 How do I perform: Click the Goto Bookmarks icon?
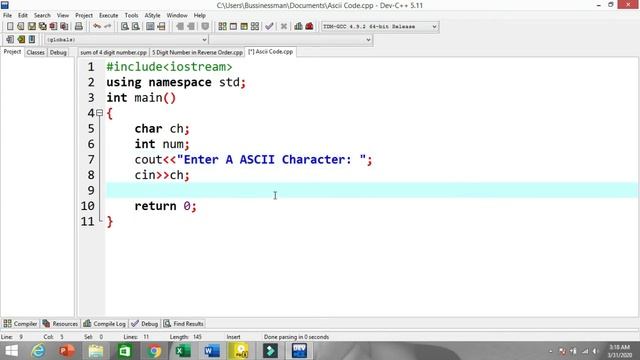(x=32, y=40)
